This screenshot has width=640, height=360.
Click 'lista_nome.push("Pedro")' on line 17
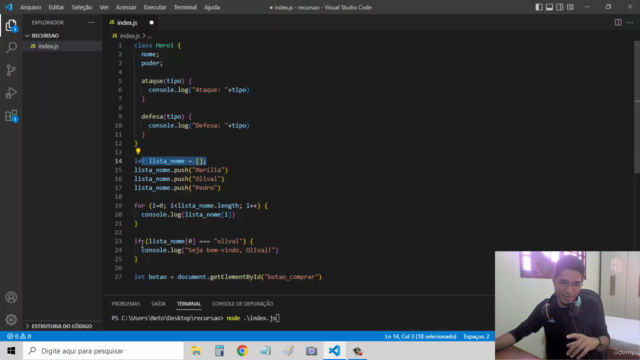pyautogui.click(x=178, y=188)
